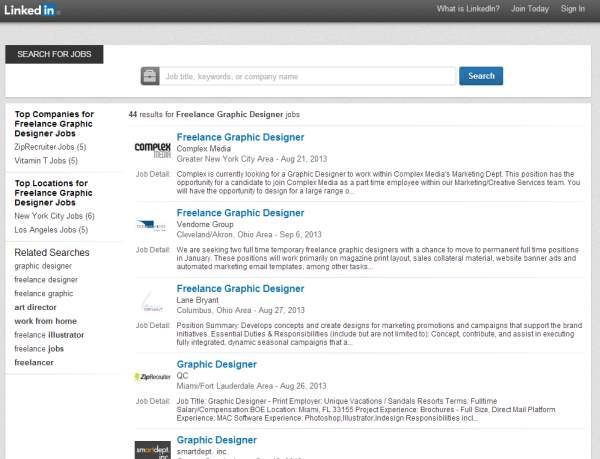Open Graphic Designer job at smartdept inc
This screenshot has width=600, height=459.
pyautogui.click(x=217, y=440)
